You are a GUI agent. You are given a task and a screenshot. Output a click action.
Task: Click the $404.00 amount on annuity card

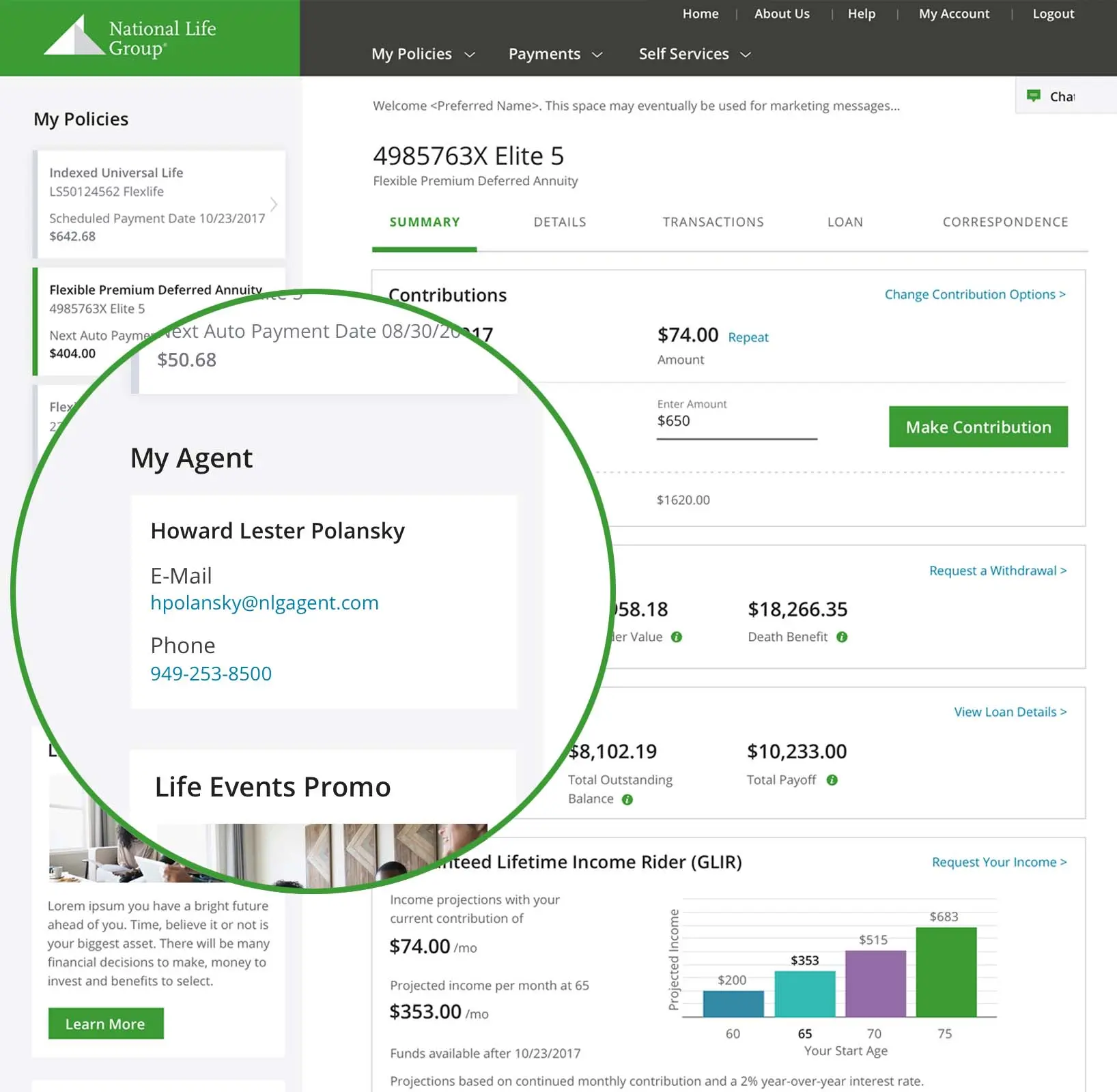click(72, 354)
